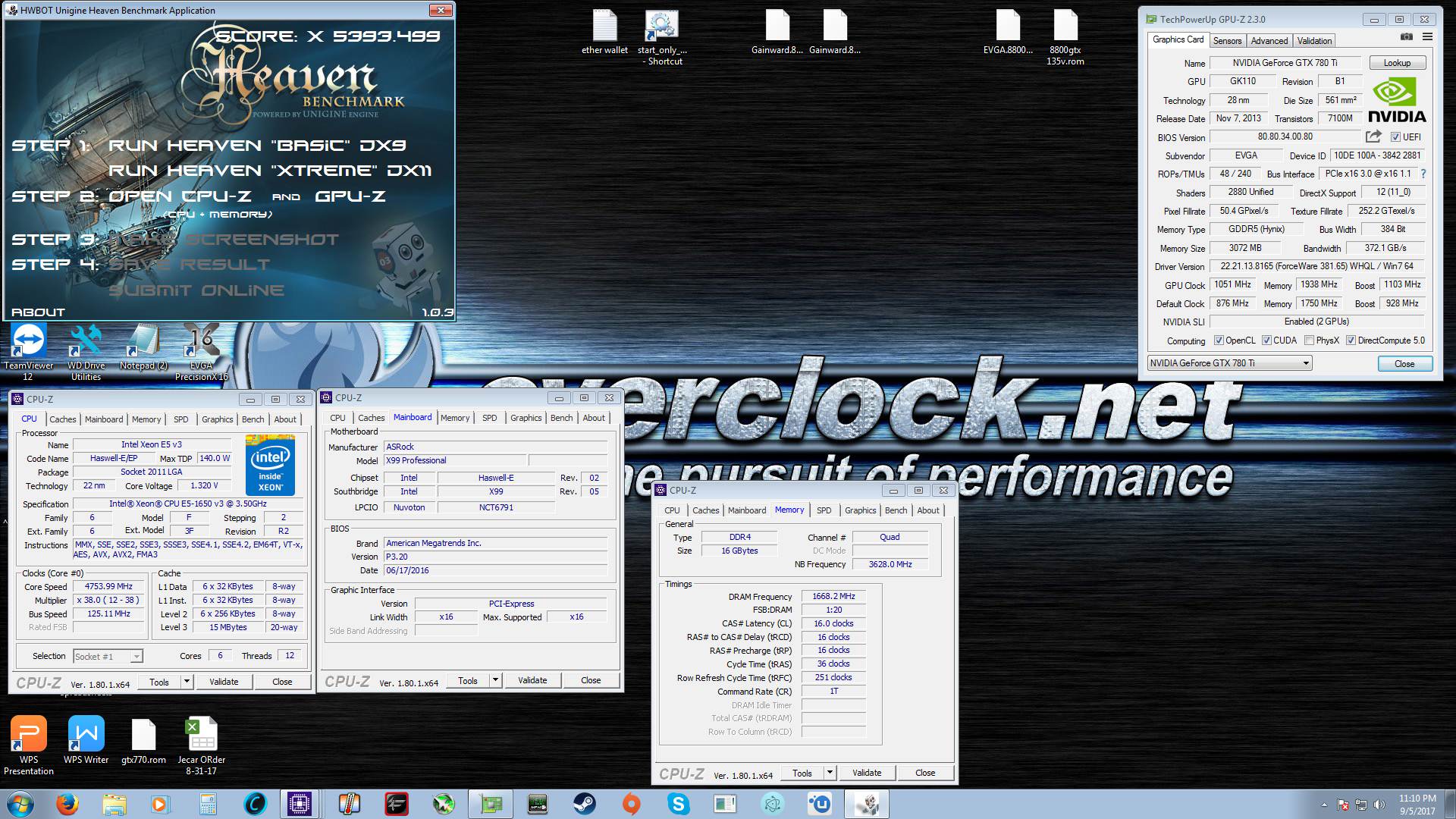Click the BIOS export share icon in GPU-Z

(1373, 136)
